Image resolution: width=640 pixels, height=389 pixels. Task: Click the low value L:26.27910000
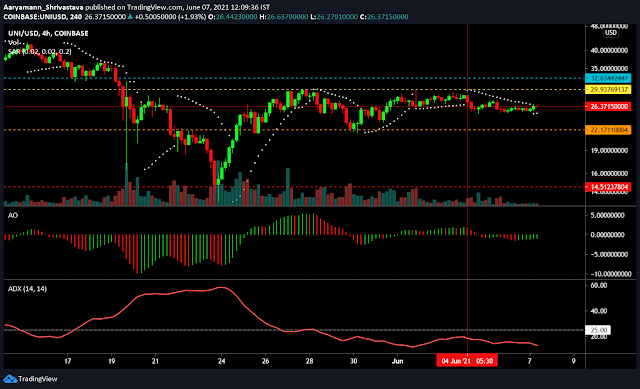pos(334,17)
